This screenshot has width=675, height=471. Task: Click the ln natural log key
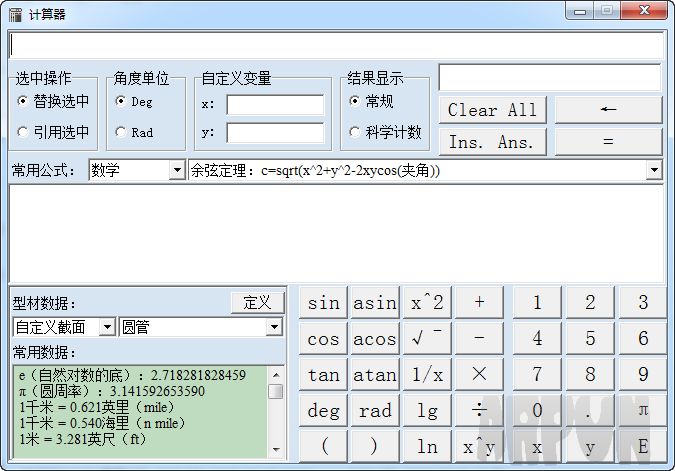click(427, 446)
